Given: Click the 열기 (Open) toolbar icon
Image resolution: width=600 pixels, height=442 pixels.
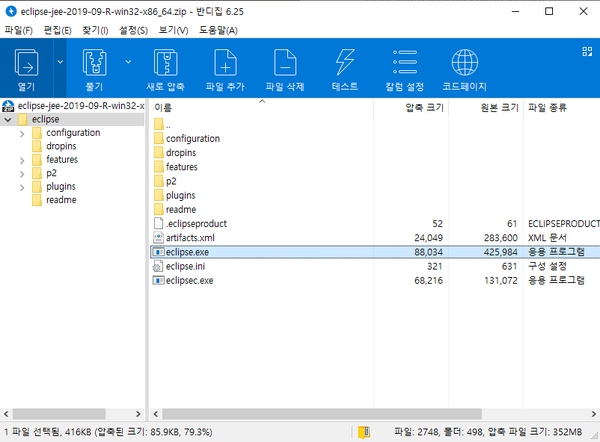Looking at the screenshot, I should pyautogui.click(x=26, y=63).
